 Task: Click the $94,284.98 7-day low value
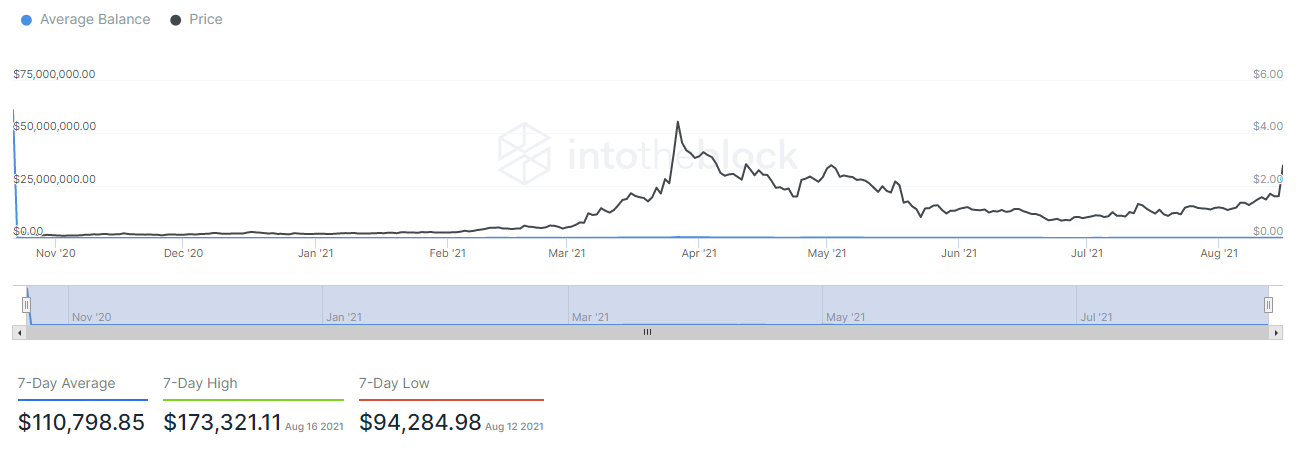coord(420,423)
